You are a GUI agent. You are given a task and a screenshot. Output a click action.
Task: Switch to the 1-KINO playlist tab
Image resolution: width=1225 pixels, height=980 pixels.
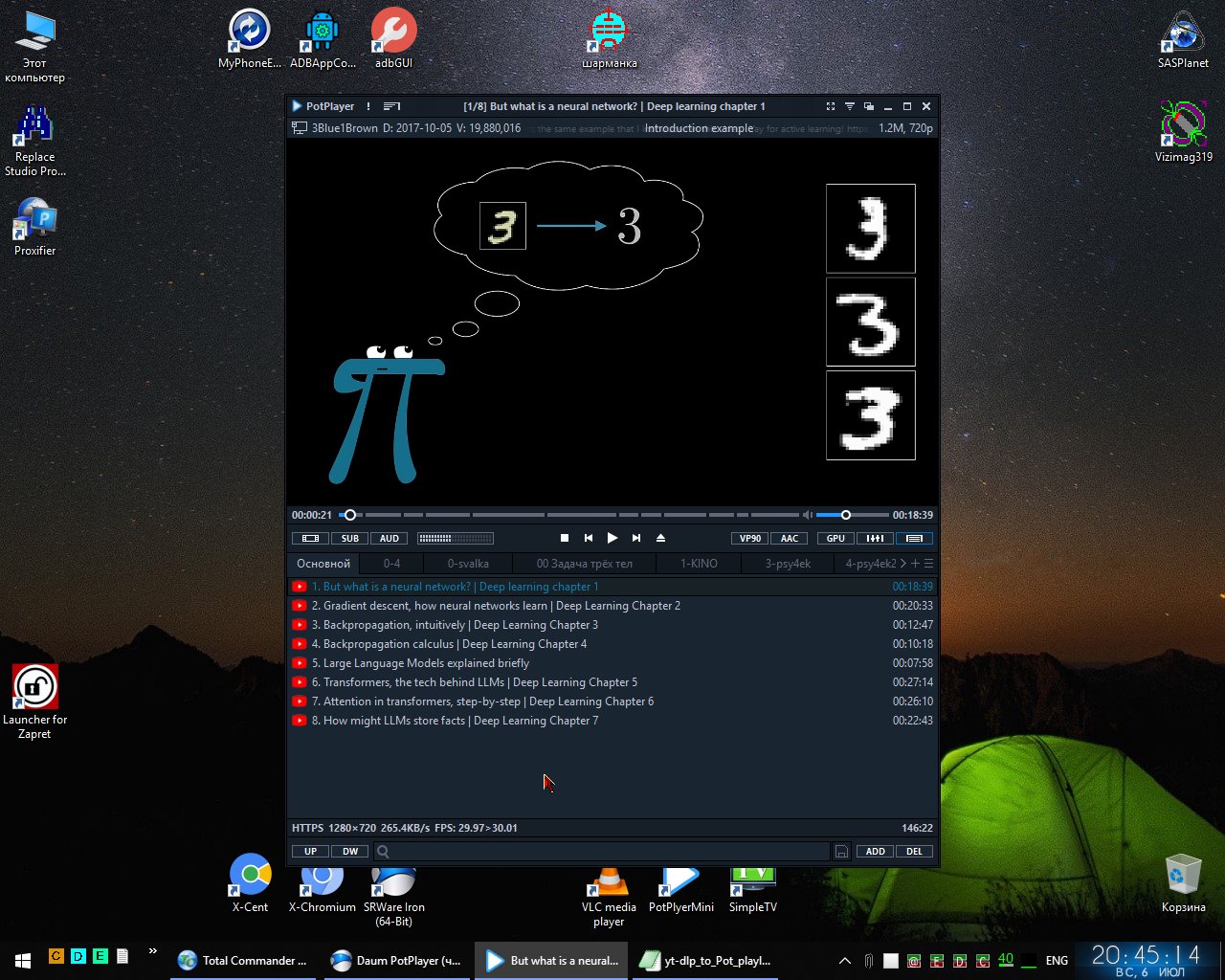tap(699, 564)
